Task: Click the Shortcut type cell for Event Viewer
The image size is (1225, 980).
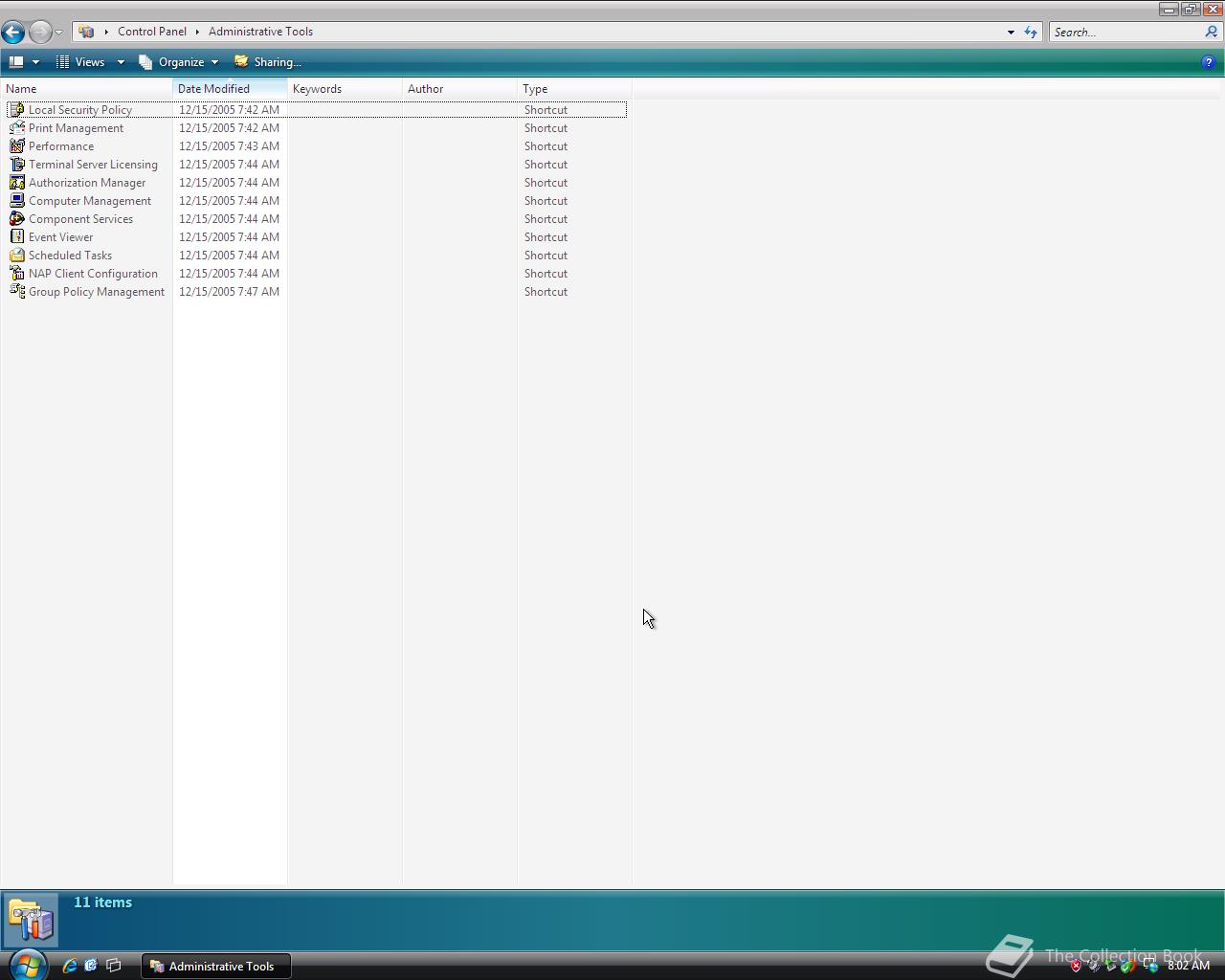Action: pos(546,237)
